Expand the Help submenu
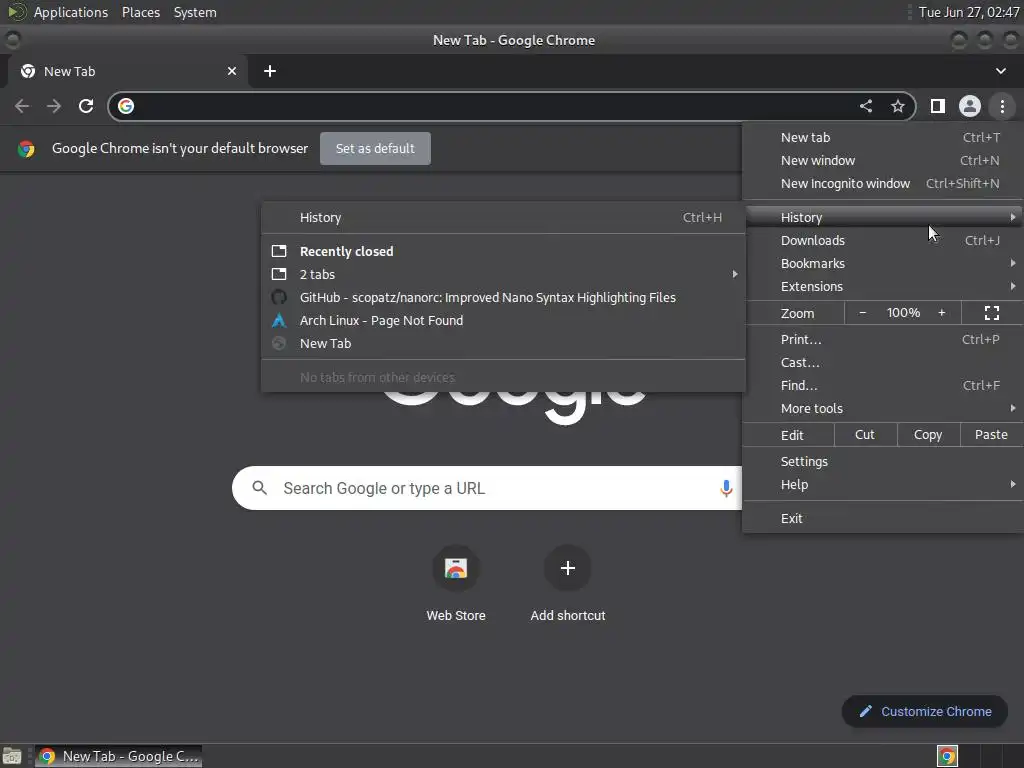This screenshot has width=1024, height=768. click(x=883, y=485)
